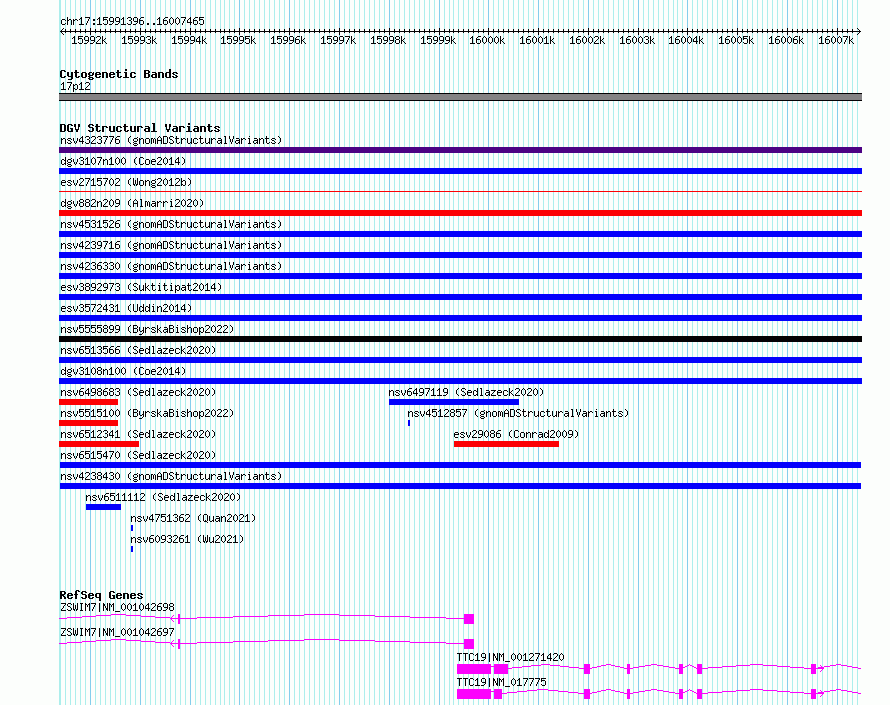Screen dimensions: 890x705
Task: Open nsv4531526 gnomAD variant label
Action: [x=171, y=224]
